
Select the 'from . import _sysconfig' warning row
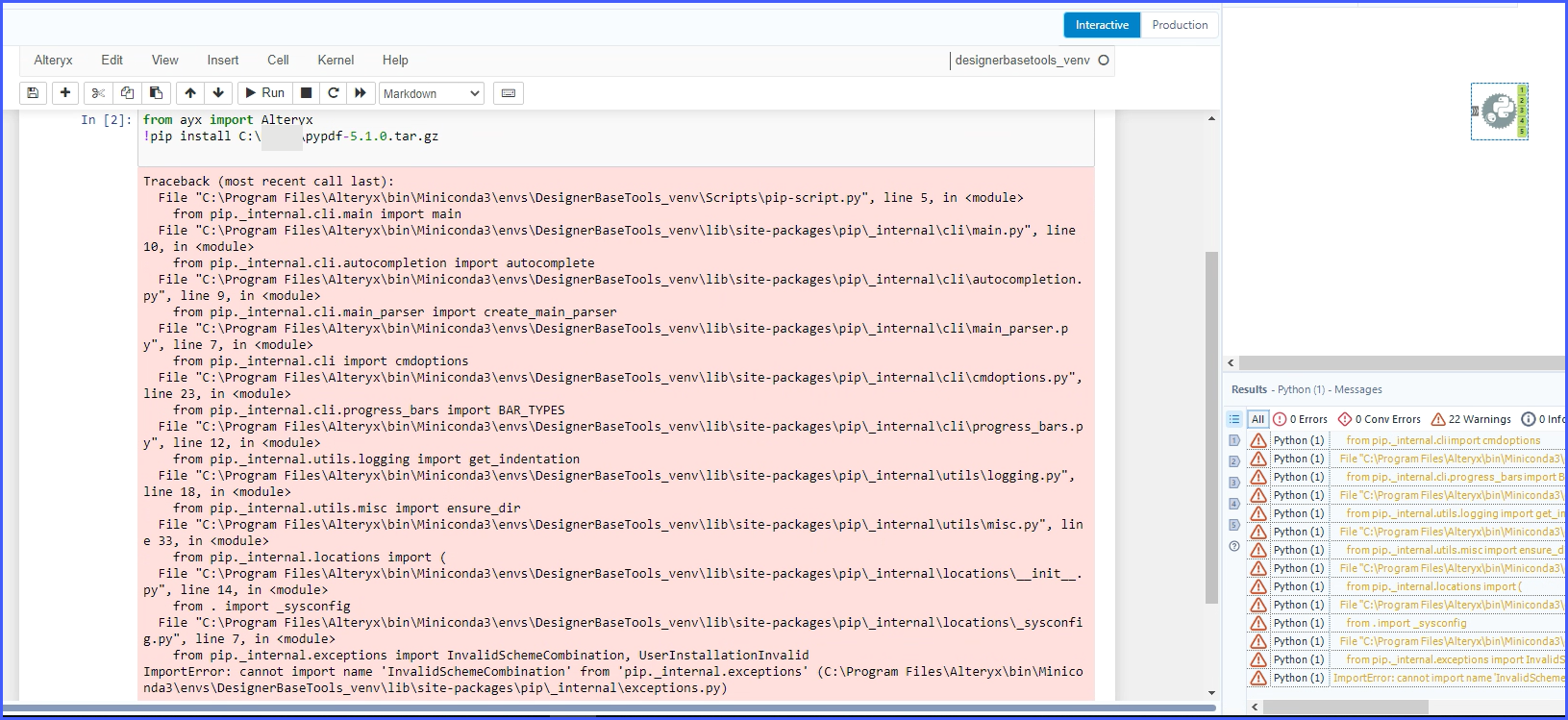[x=1406, y=623]
